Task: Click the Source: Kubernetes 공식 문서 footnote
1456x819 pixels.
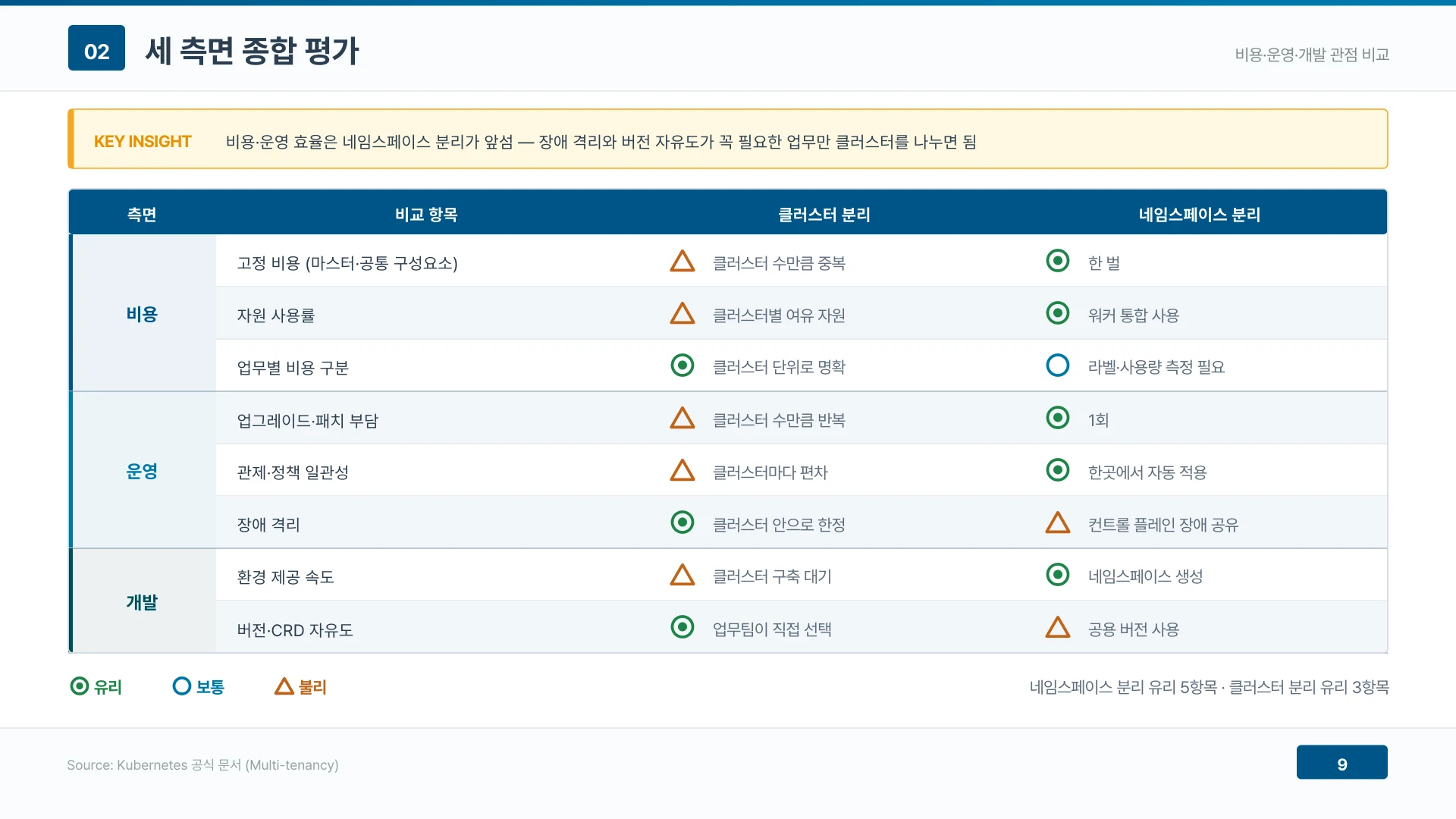Action: (x=202, y=765)
